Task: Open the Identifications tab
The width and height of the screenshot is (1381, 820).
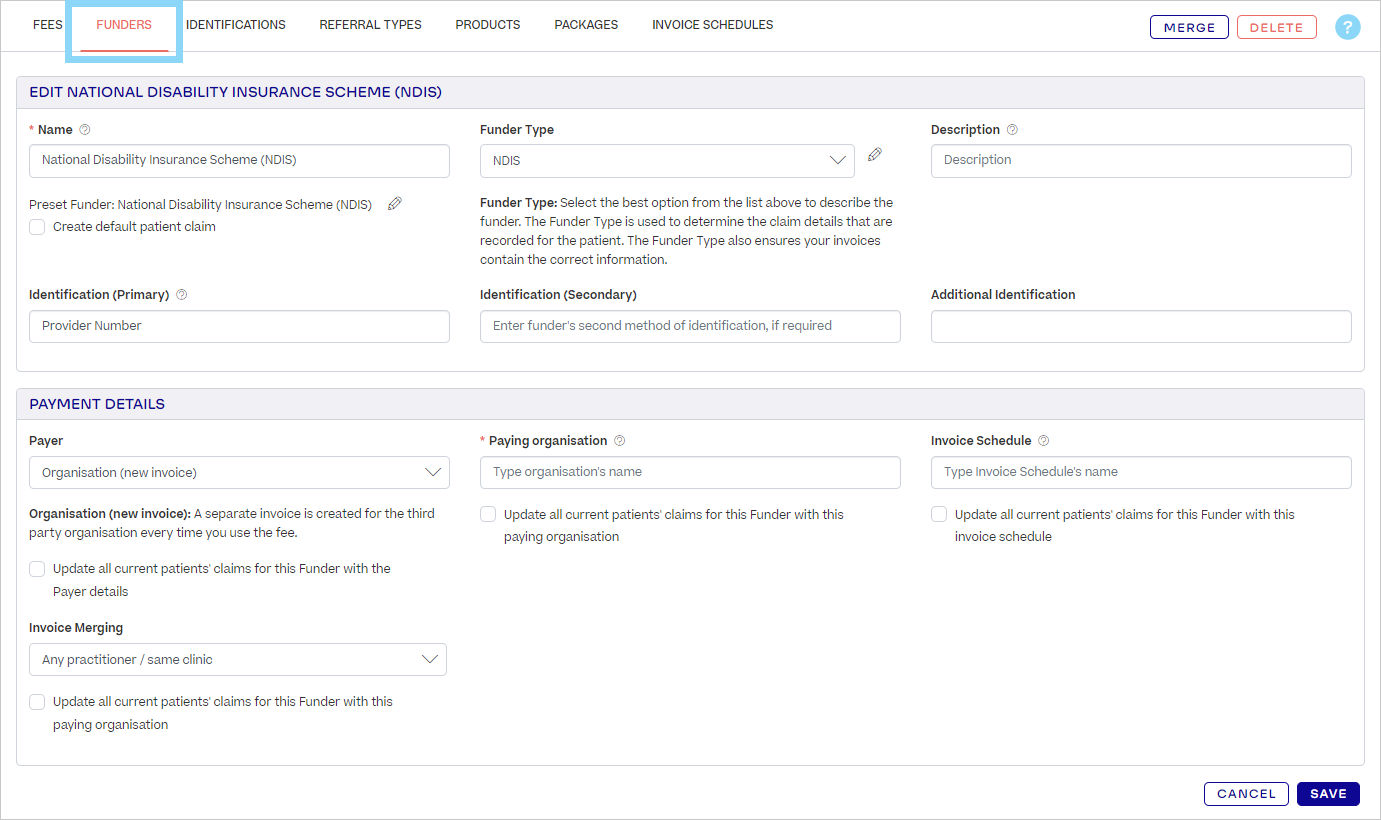Action: coord(236,25)
